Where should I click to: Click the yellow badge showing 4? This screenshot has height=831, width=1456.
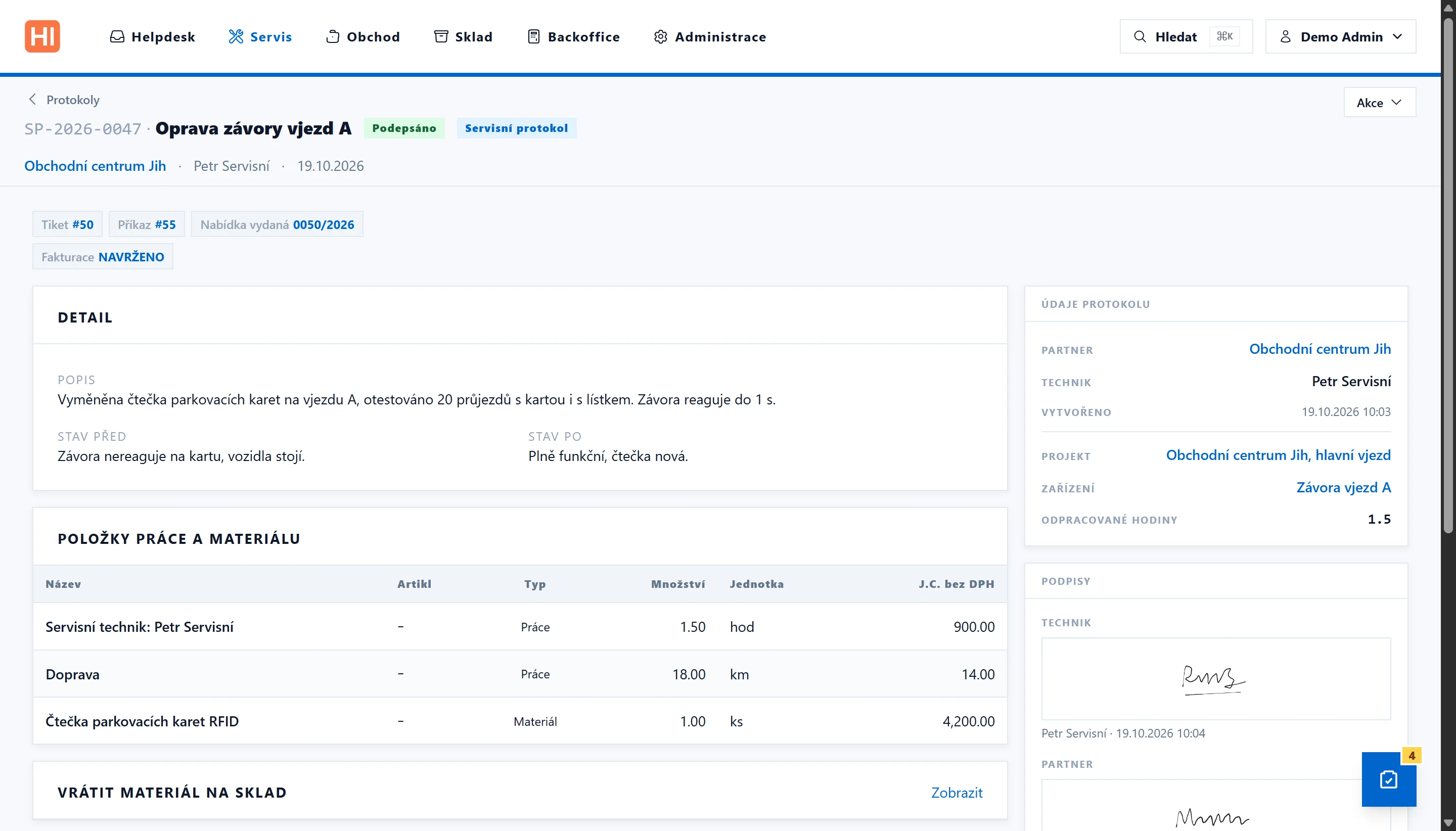(1412, 755)
